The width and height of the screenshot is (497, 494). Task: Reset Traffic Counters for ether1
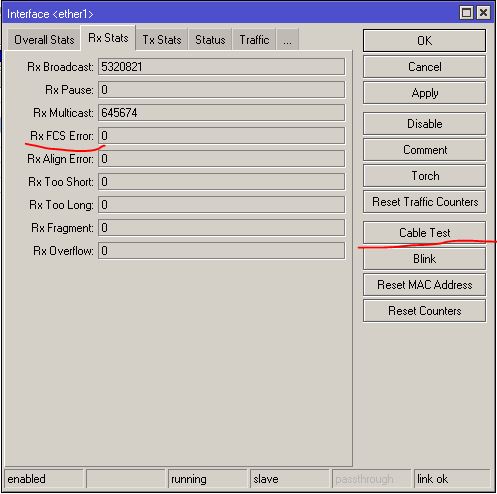(424, 202)
